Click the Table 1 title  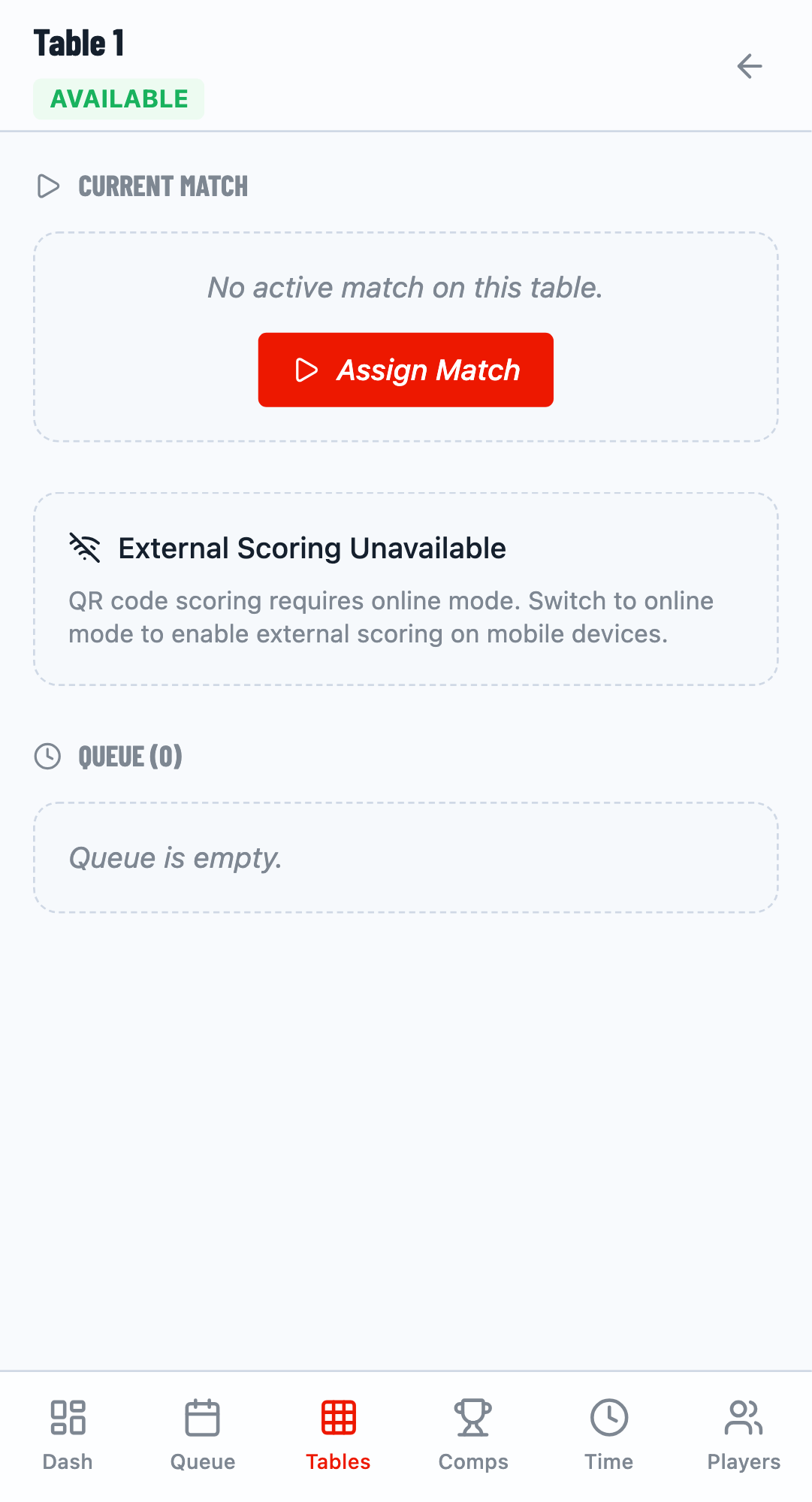pos(80,42)
